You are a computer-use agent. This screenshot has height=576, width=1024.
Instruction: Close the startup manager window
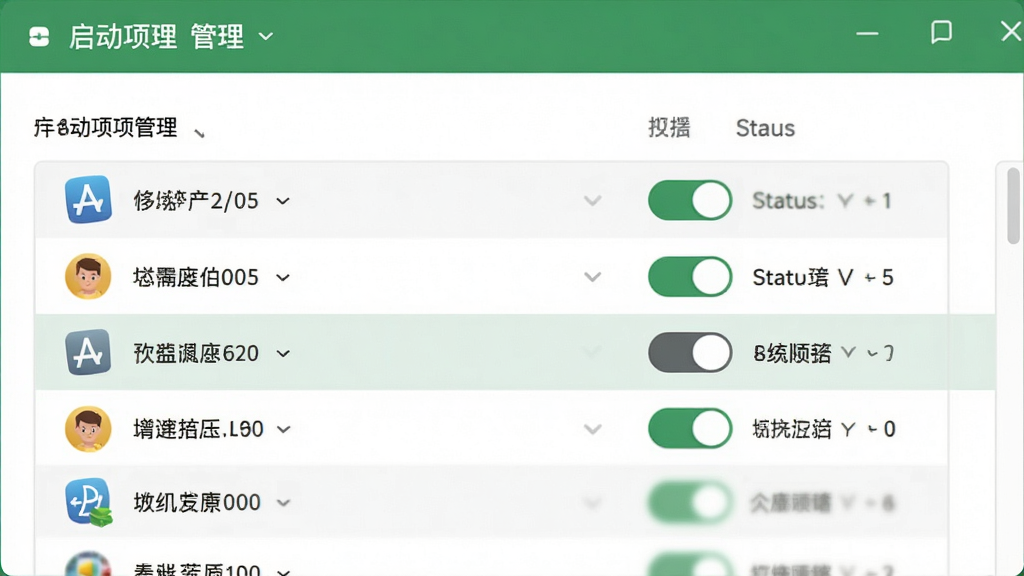[x=1012, y=31]
